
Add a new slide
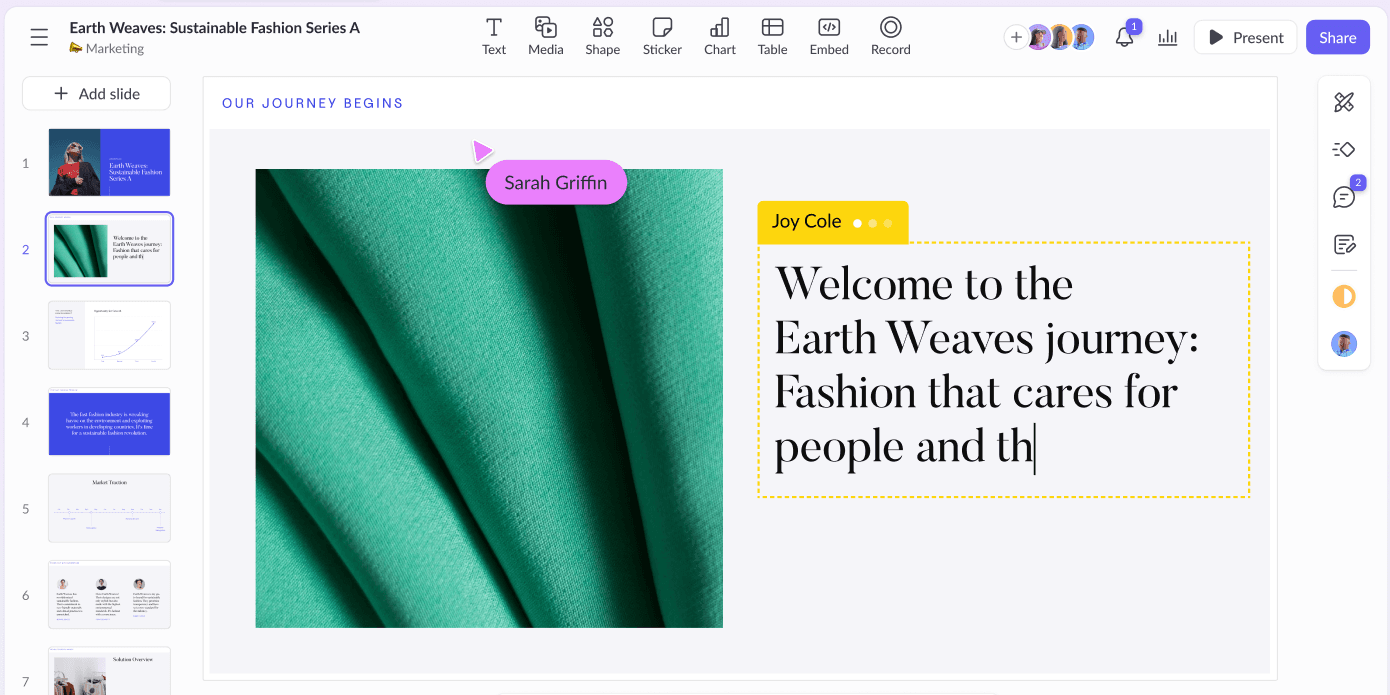[97, 94]
